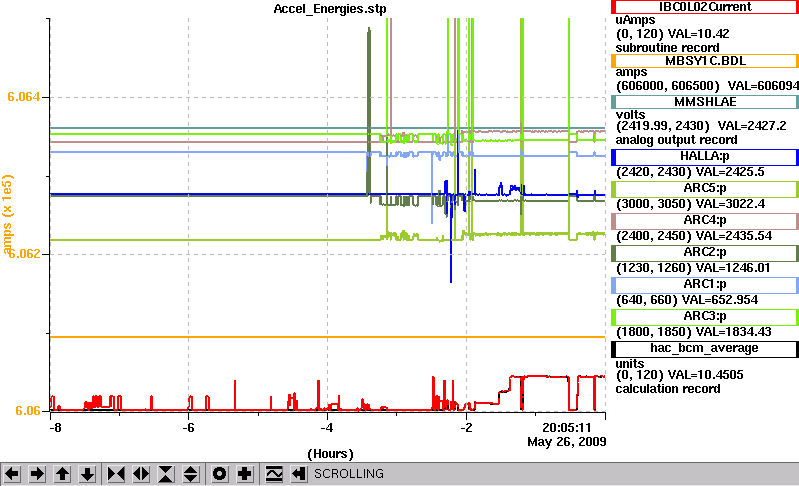
Task: Click the "subroutine record" description text
Action: (x=668, y=48)
